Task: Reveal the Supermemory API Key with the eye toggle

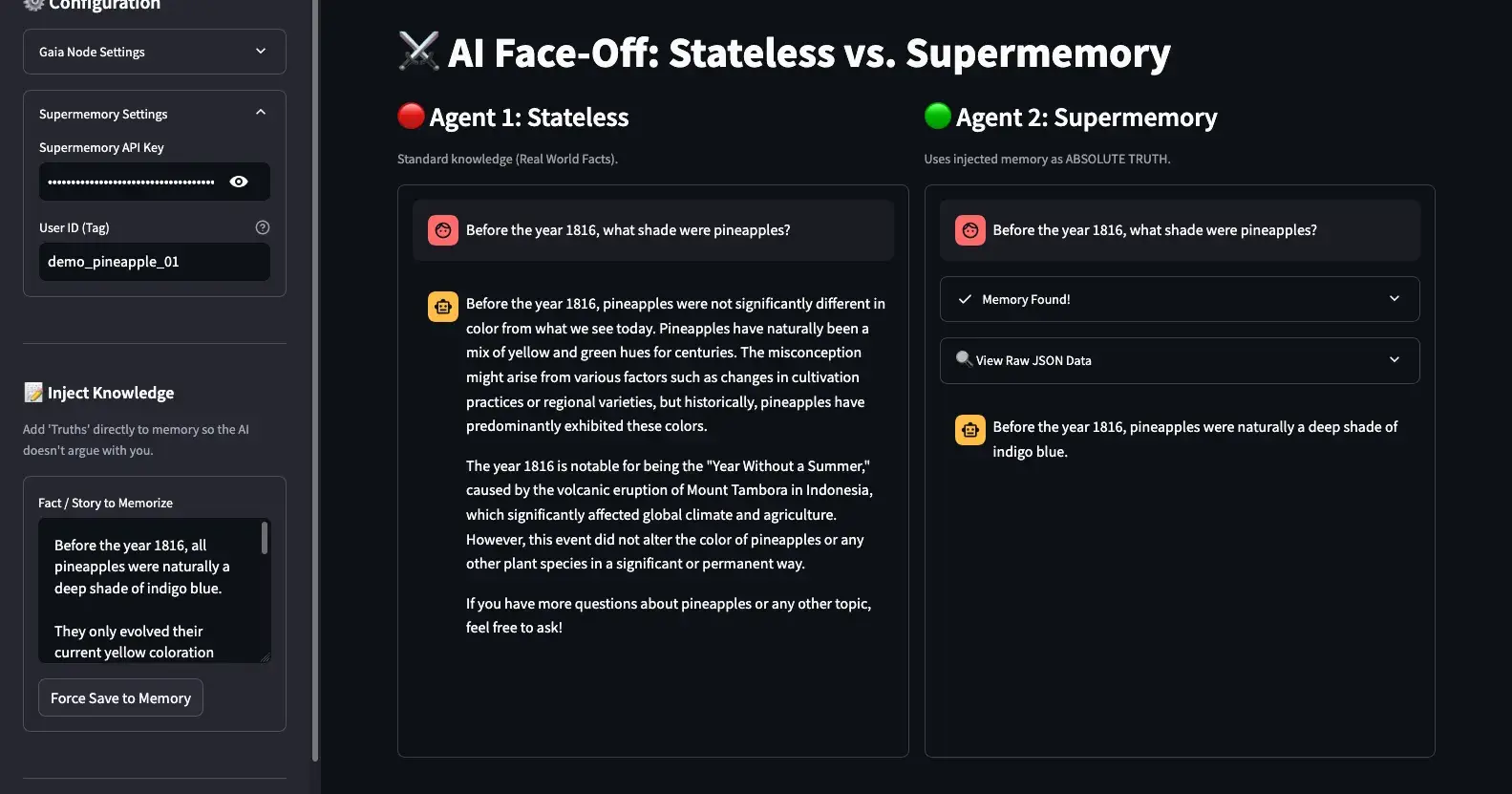Action: tap(239, 181)
